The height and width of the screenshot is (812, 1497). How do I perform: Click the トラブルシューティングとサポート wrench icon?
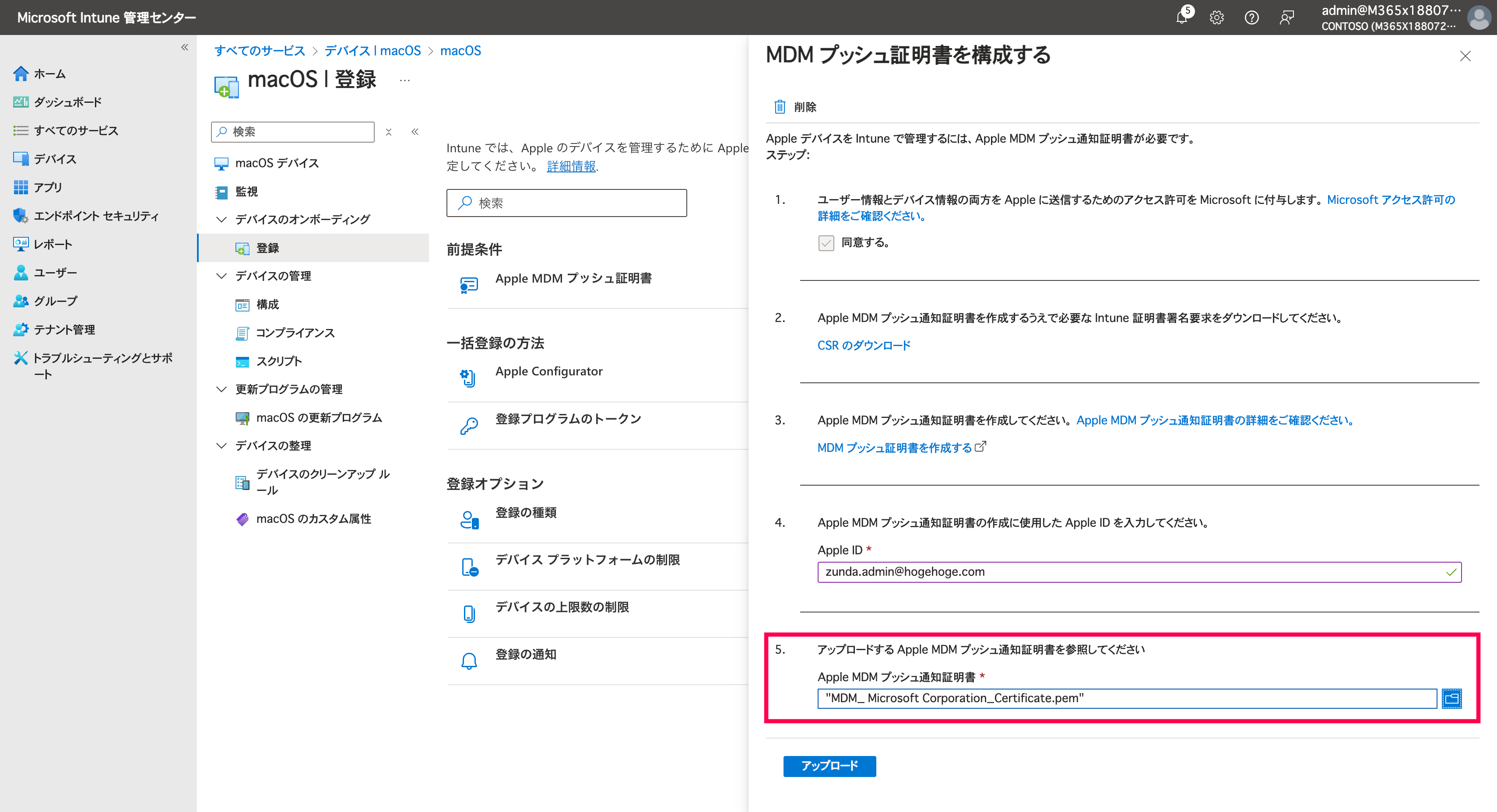21,358
